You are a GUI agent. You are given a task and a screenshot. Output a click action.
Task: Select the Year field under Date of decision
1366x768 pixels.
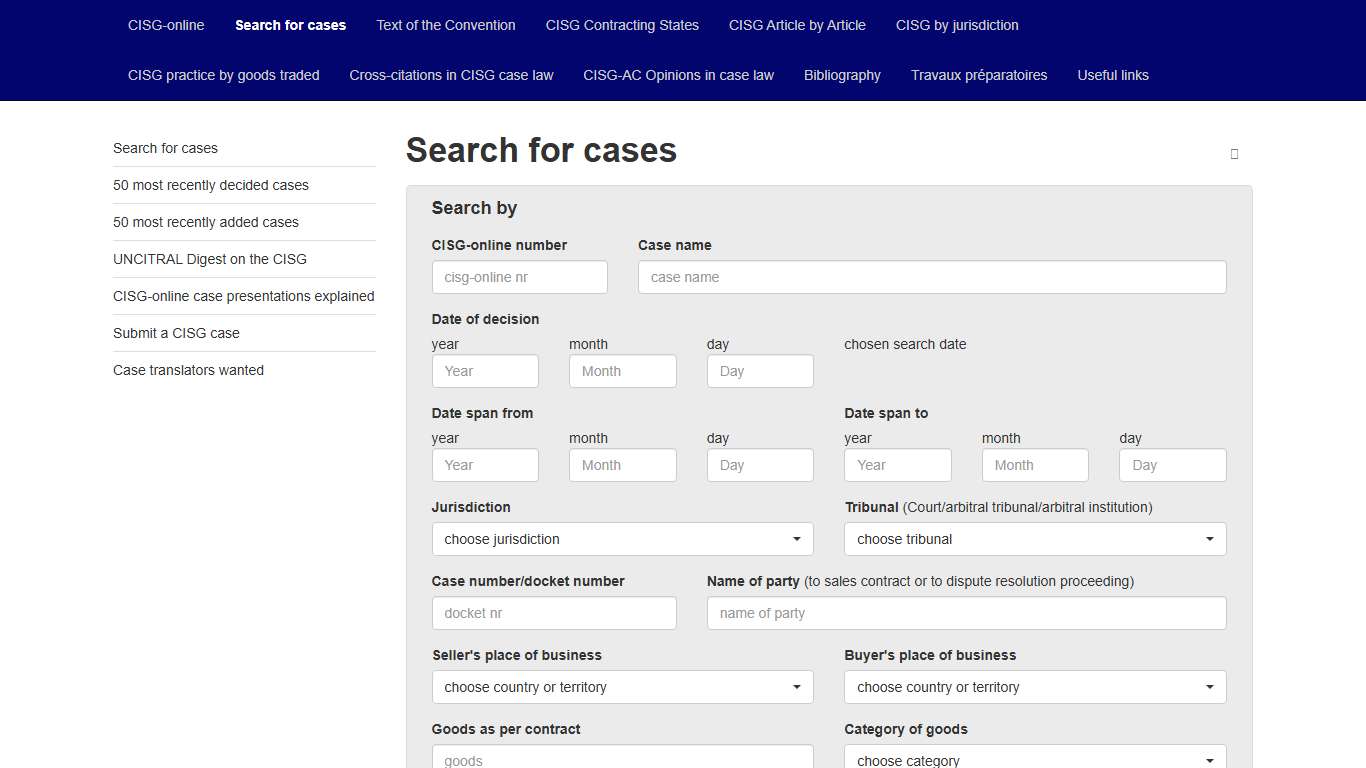(485, 371)
